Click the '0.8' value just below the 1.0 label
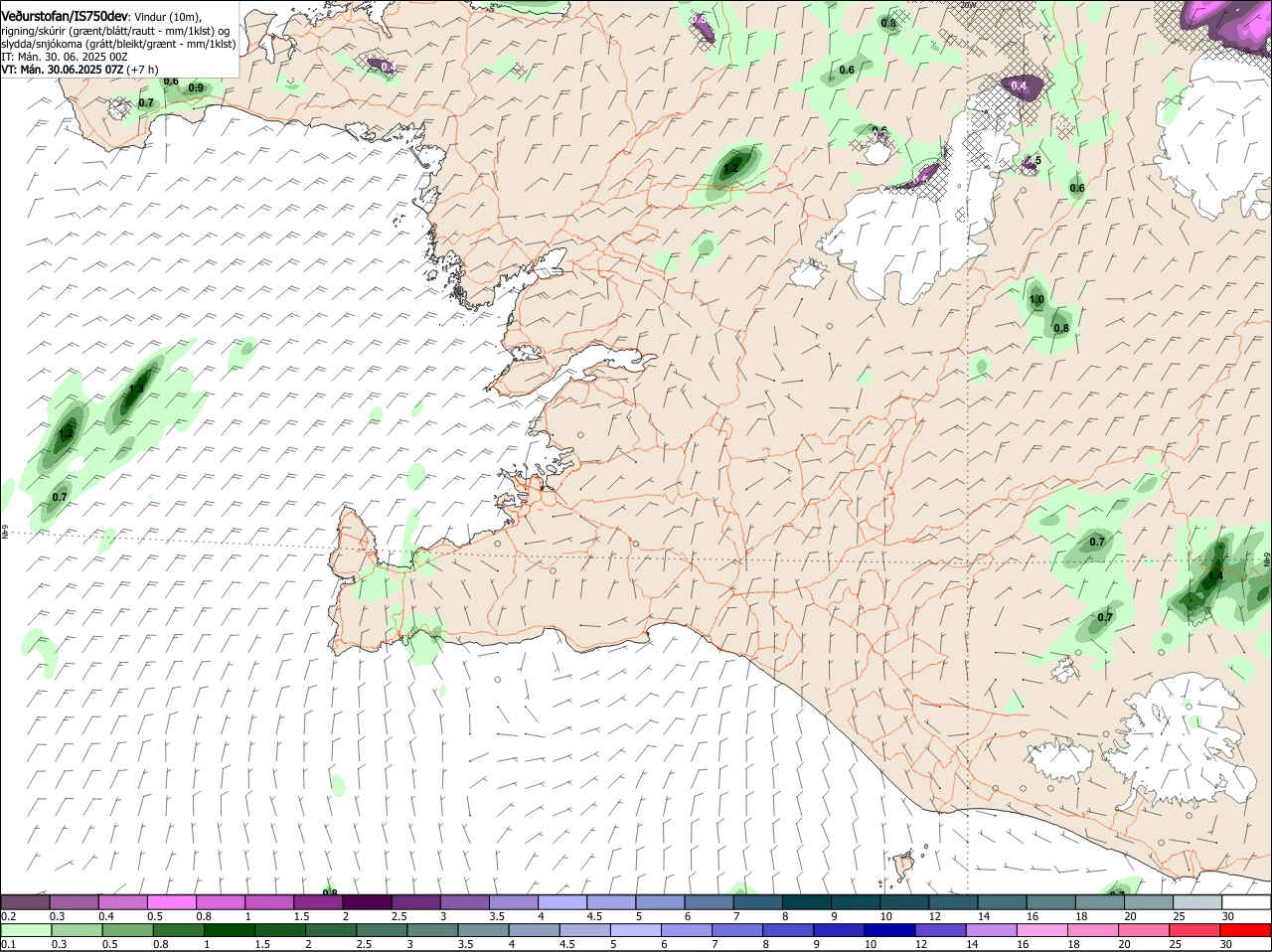The image size is (1272, 952). [x=1061, y=329]
